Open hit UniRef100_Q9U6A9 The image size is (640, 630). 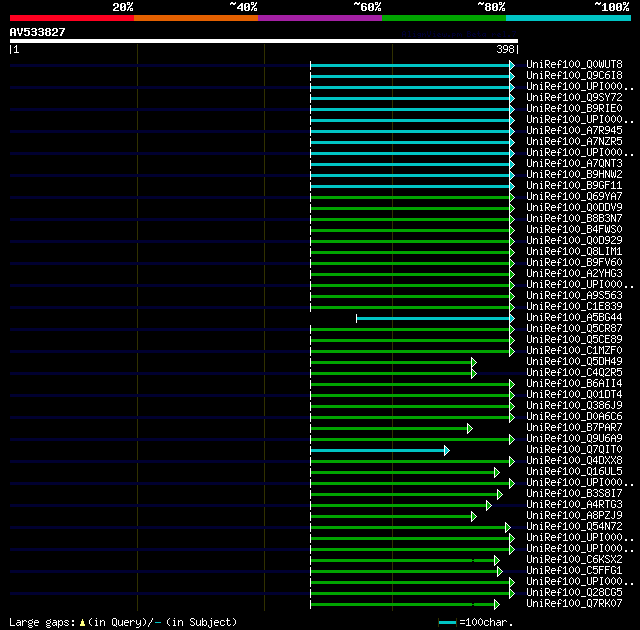[574, 439]
